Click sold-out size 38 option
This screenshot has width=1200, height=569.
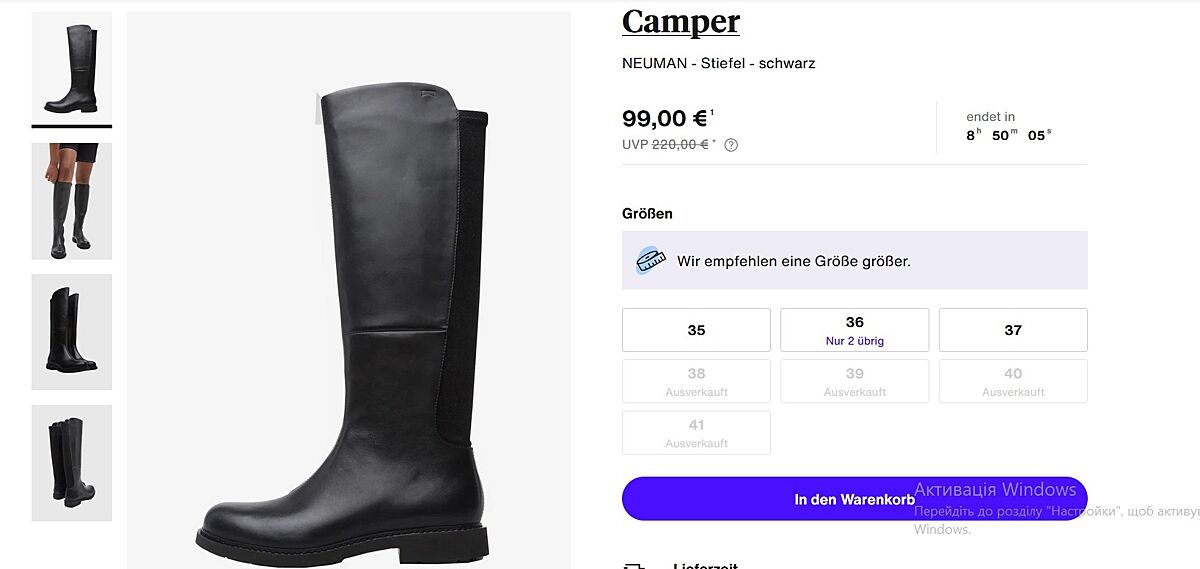(696, 381)
